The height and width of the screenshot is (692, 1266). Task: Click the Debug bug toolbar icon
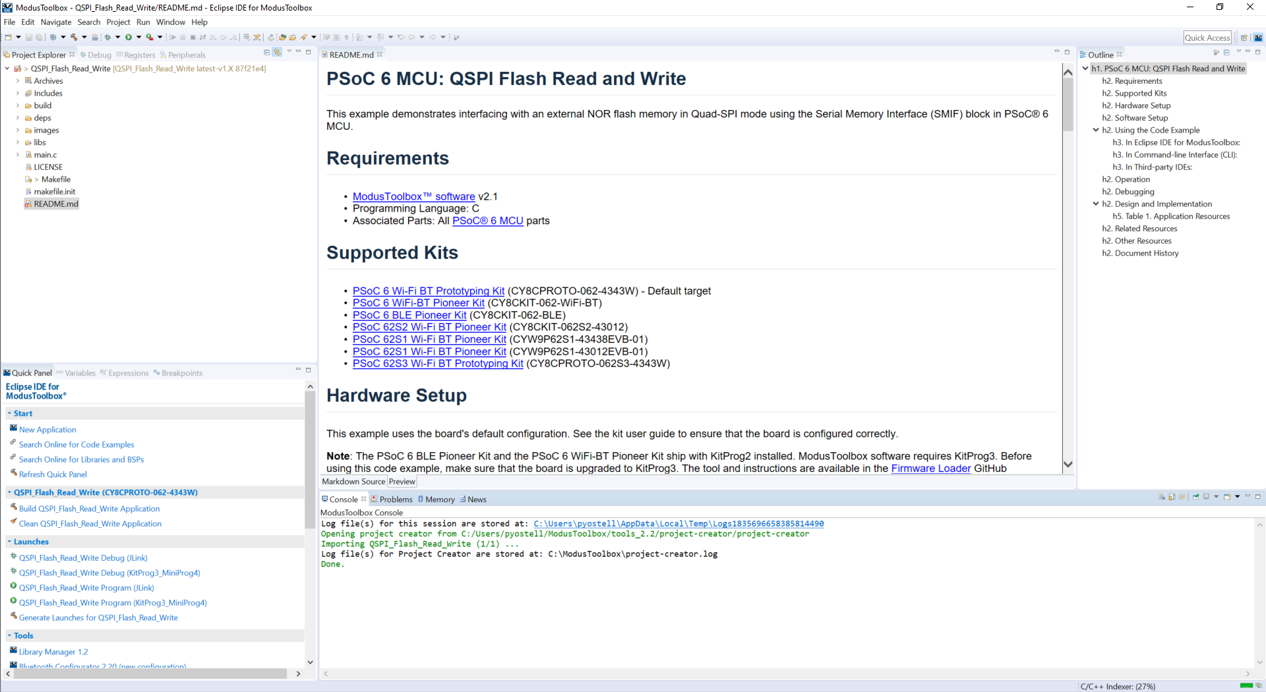107,37
